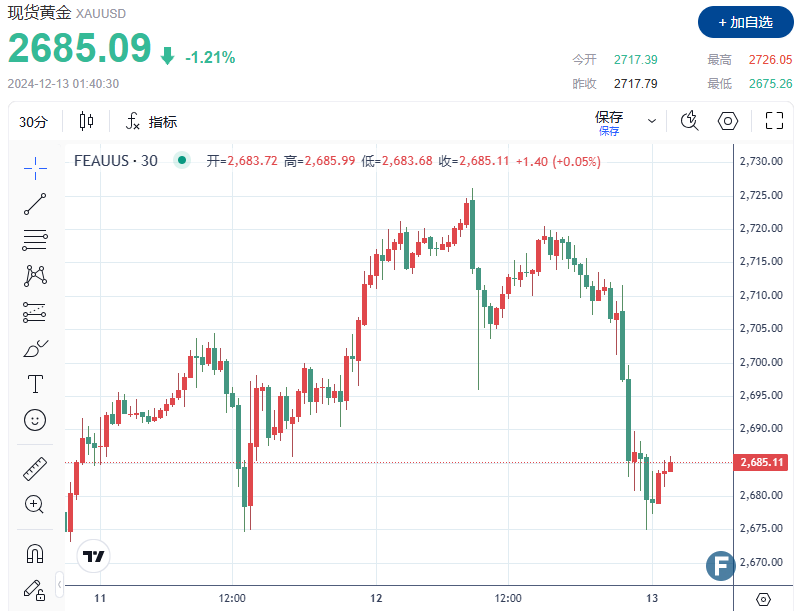Viewport: 799px width, 611px height.
Task: Select the pattern drawing tool
Action: tap(35, 275)
